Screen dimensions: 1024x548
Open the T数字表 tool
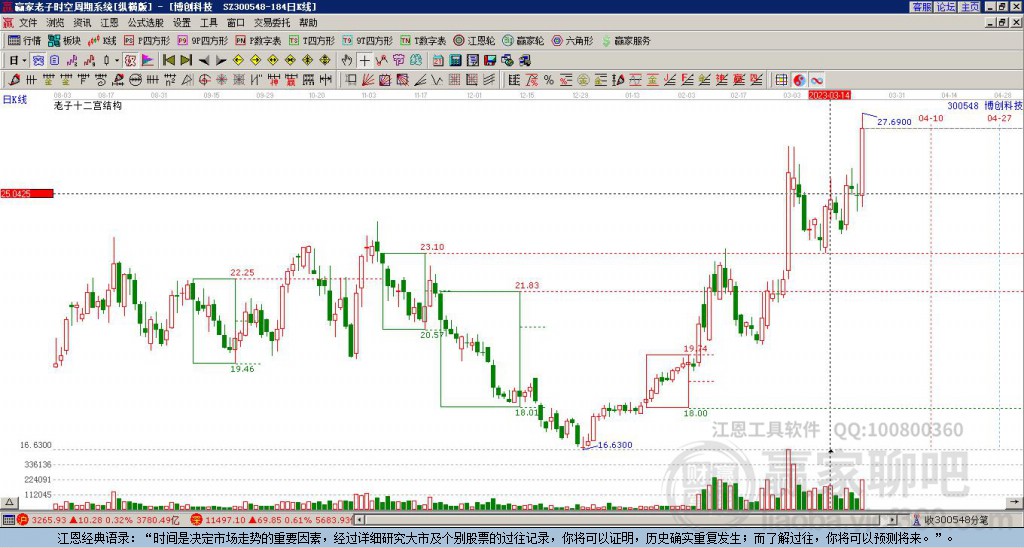pos(423,40)
